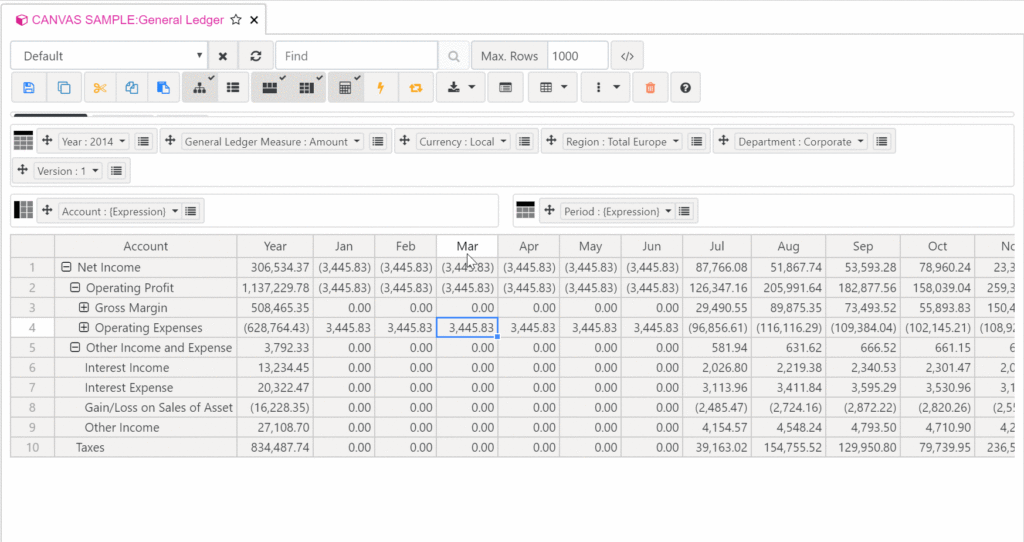Open the Year : 2014 dropdown
The image size is (1024, 542).
pyautogui.click(x=94, y=142)
